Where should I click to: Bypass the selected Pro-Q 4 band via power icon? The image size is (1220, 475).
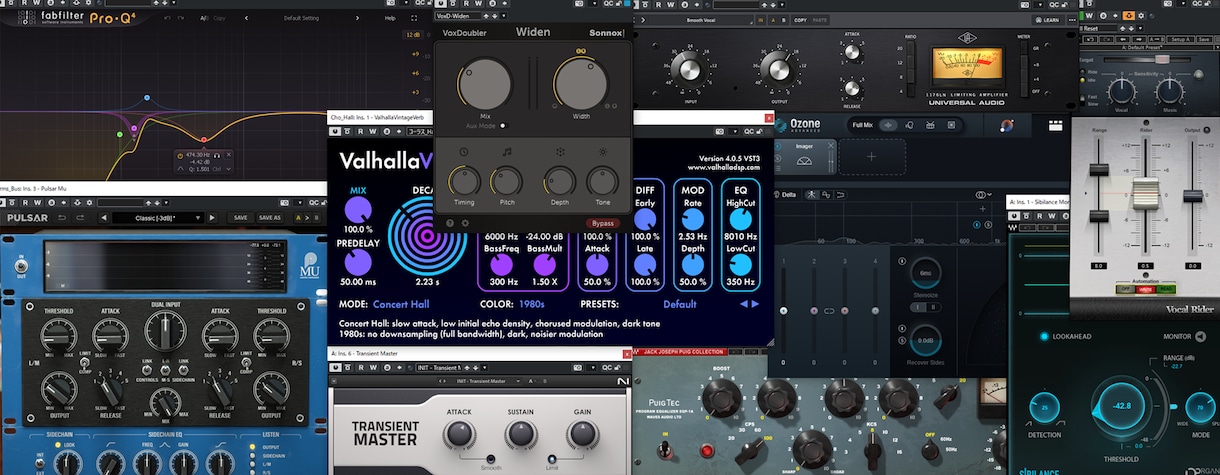click(180, 156)
